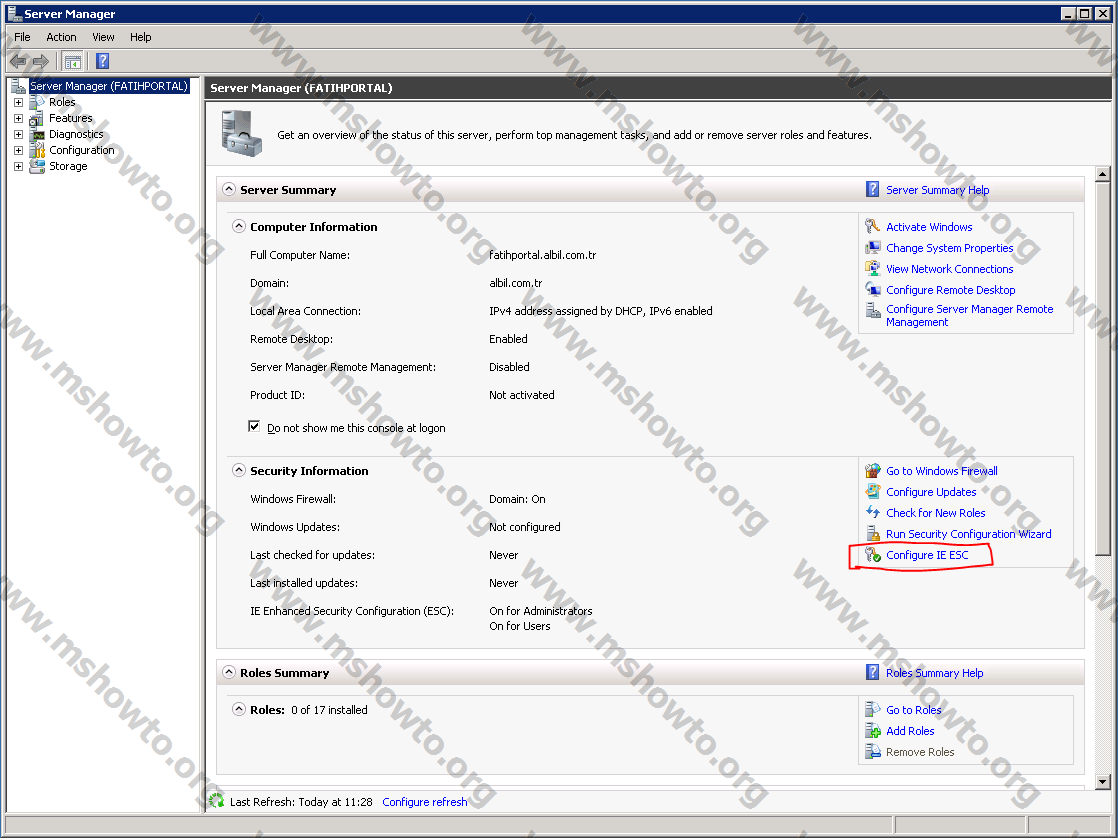The image size is (1118, 838).
Task: Click the Show/Hide Console Tree toolbar icon
Action: (73, 61)
